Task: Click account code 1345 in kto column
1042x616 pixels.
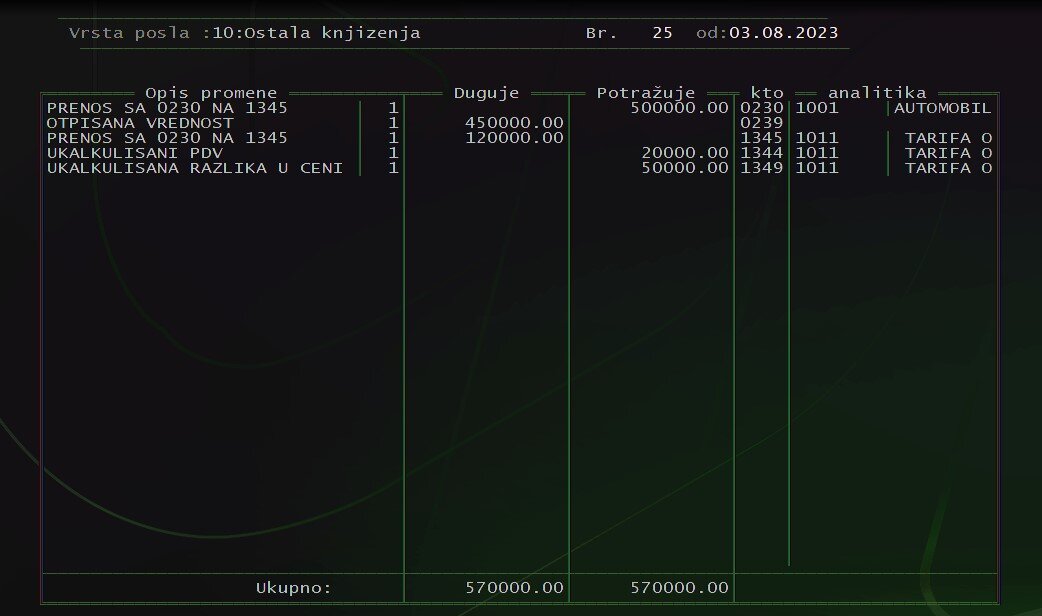Action: [x=762, y=138]
